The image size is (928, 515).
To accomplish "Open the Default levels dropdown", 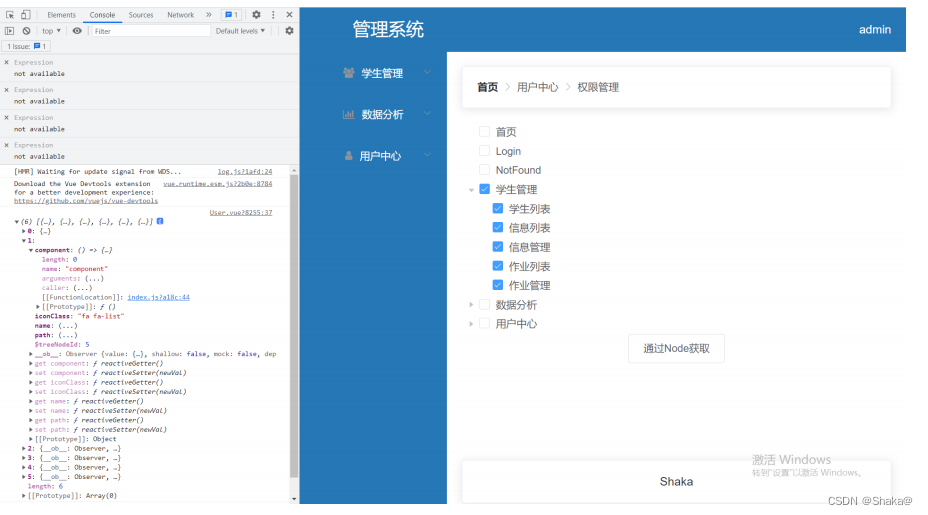I will pos(240,31).
